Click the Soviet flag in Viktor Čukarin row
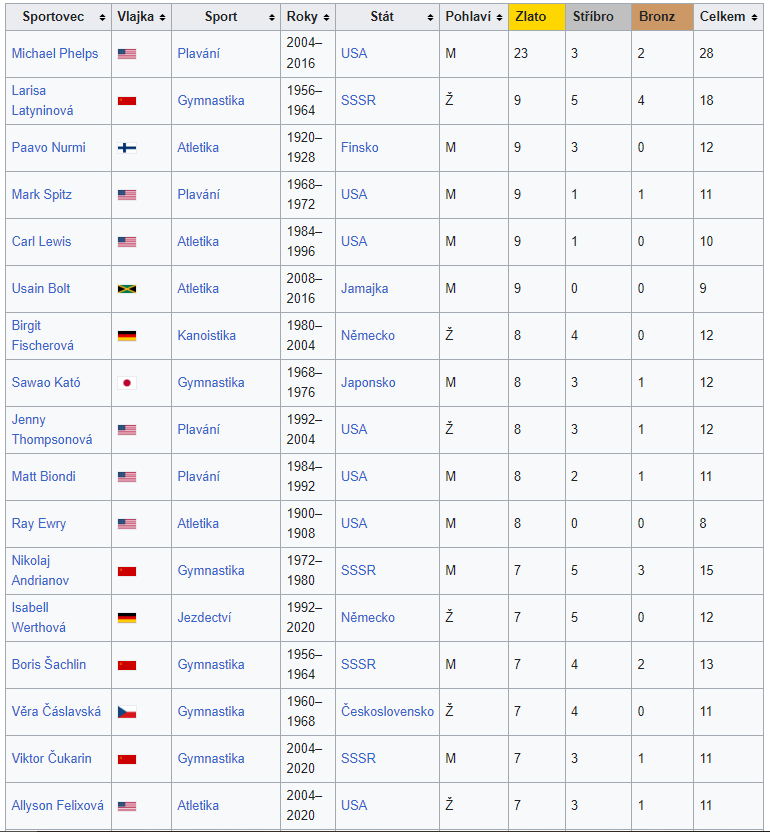This screenshot has height=832, width=770. [x=127, y=759]
